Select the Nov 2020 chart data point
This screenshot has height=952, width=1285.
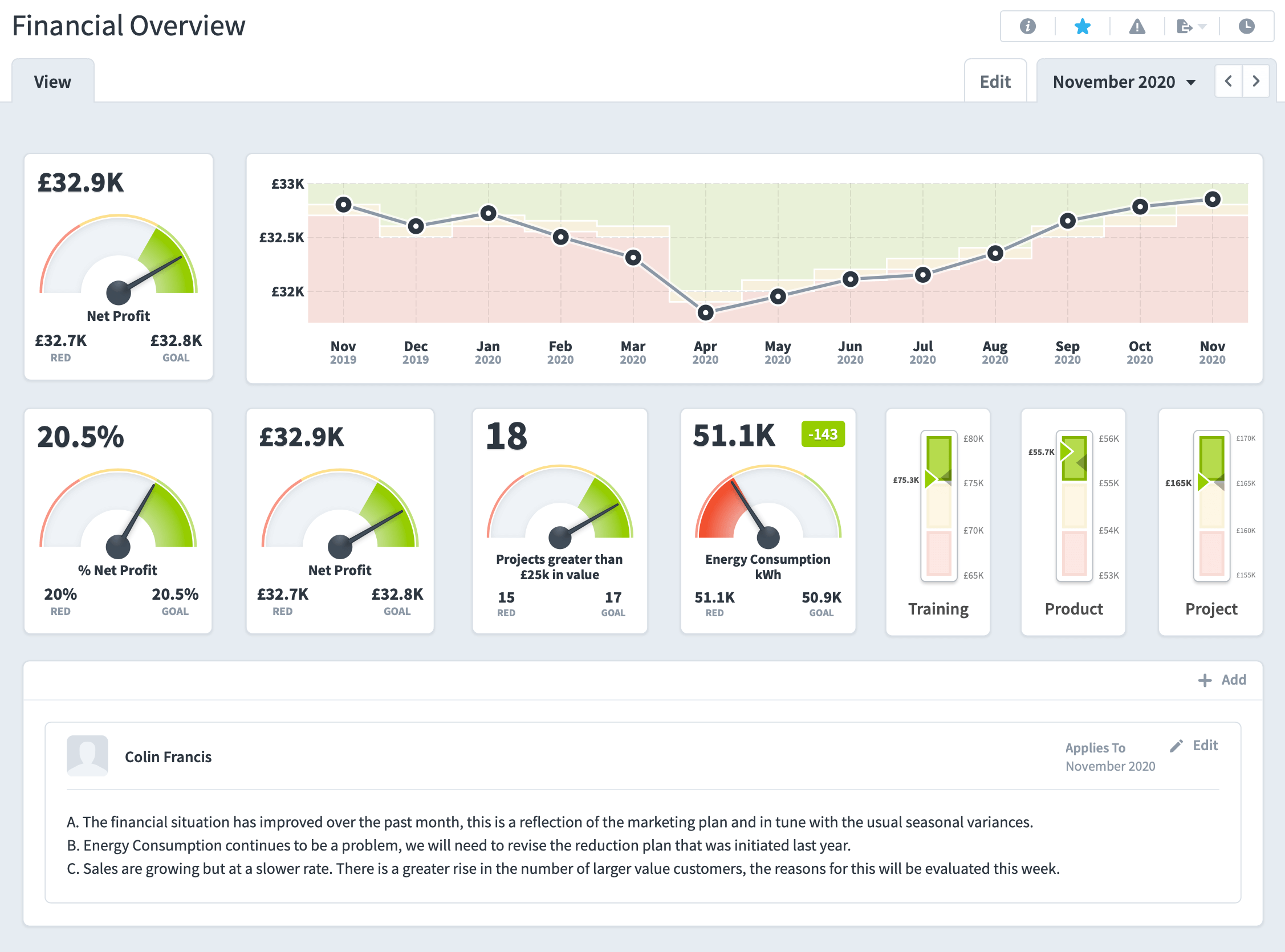click(1213, 200)
